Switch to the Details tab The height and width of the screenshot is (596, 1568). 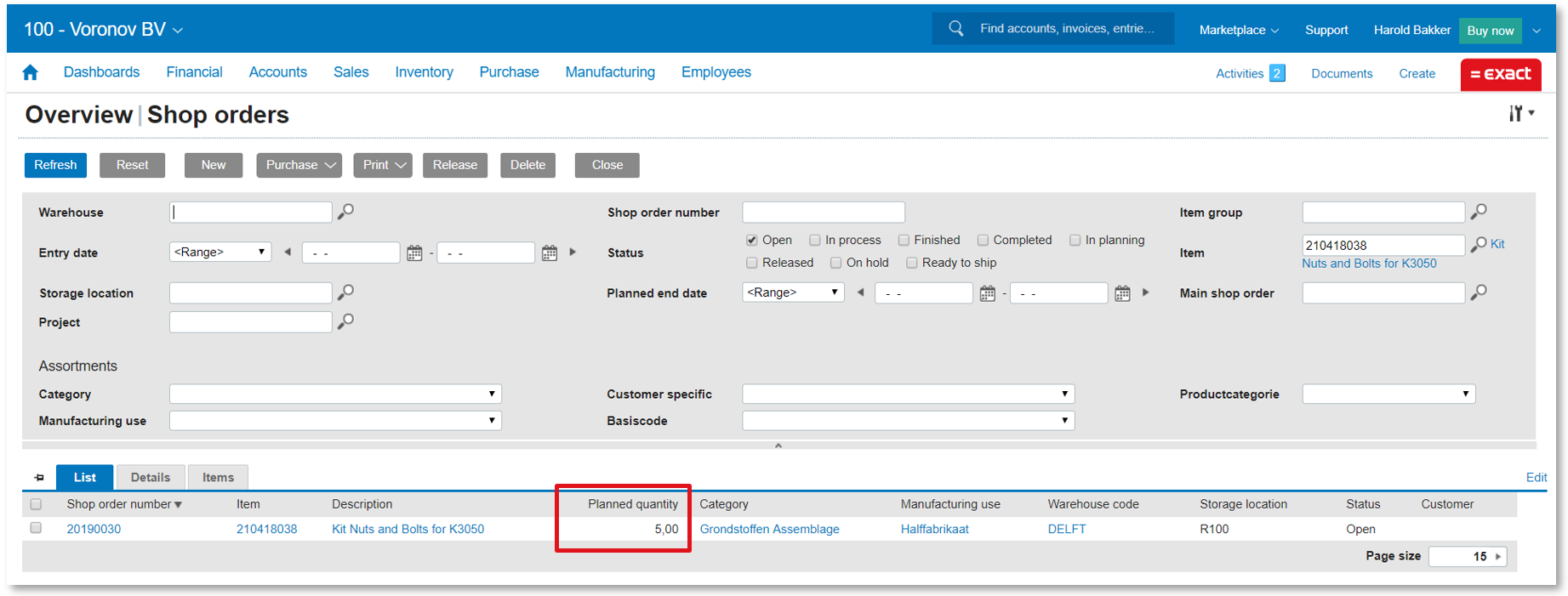click(150, 478)
